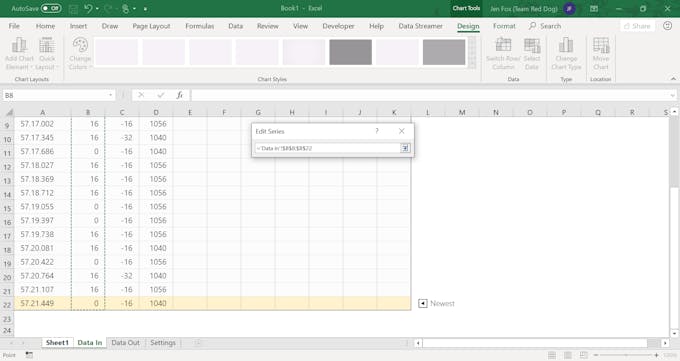Switch to Data In sheet tab

pos(90,343)
